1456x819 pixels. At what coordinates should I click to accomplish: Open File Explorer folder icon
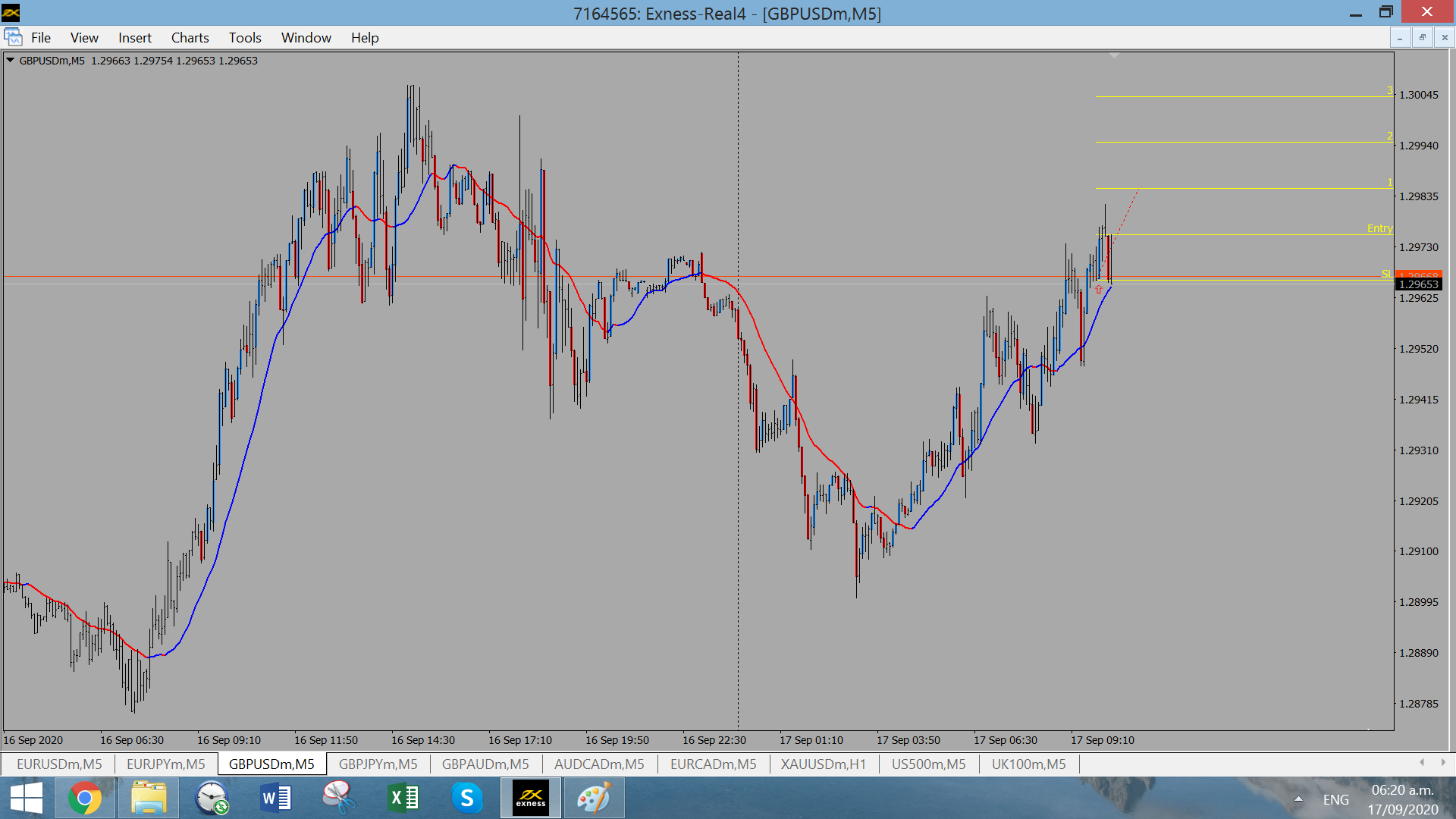point(149,798)
